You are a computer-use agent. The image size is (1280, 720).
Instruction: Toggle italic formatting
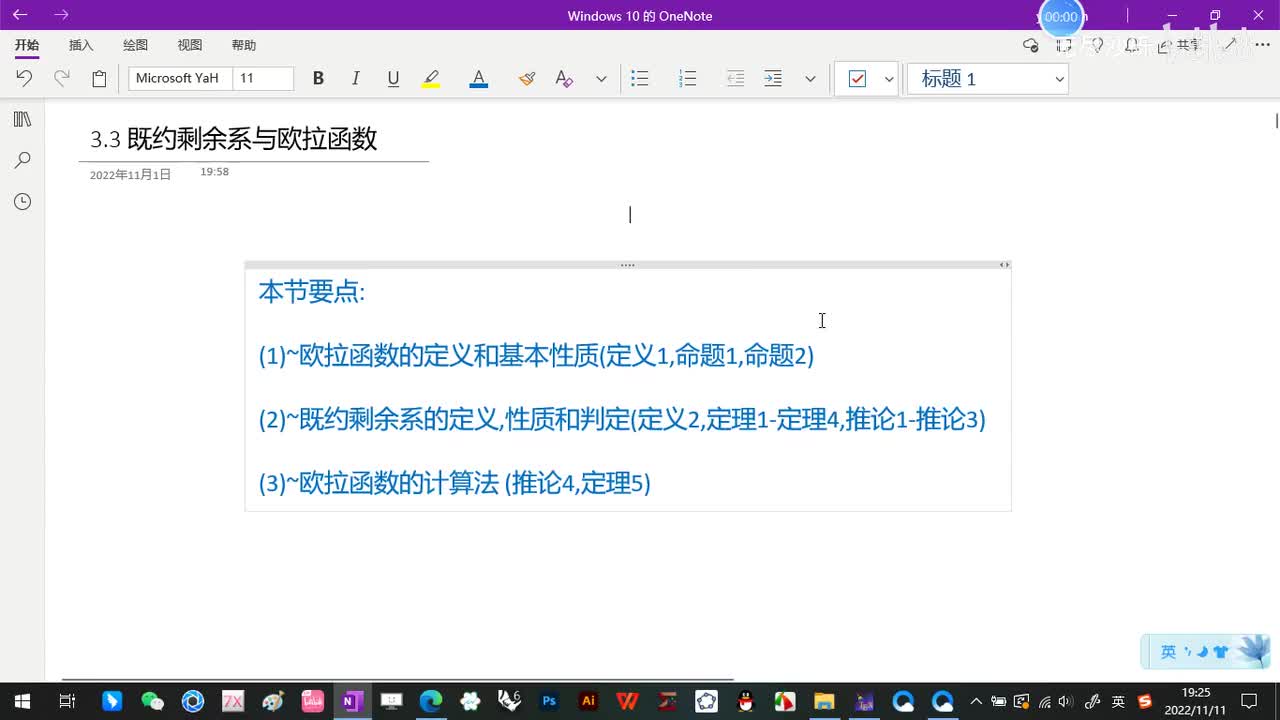(x=355, y=78)
